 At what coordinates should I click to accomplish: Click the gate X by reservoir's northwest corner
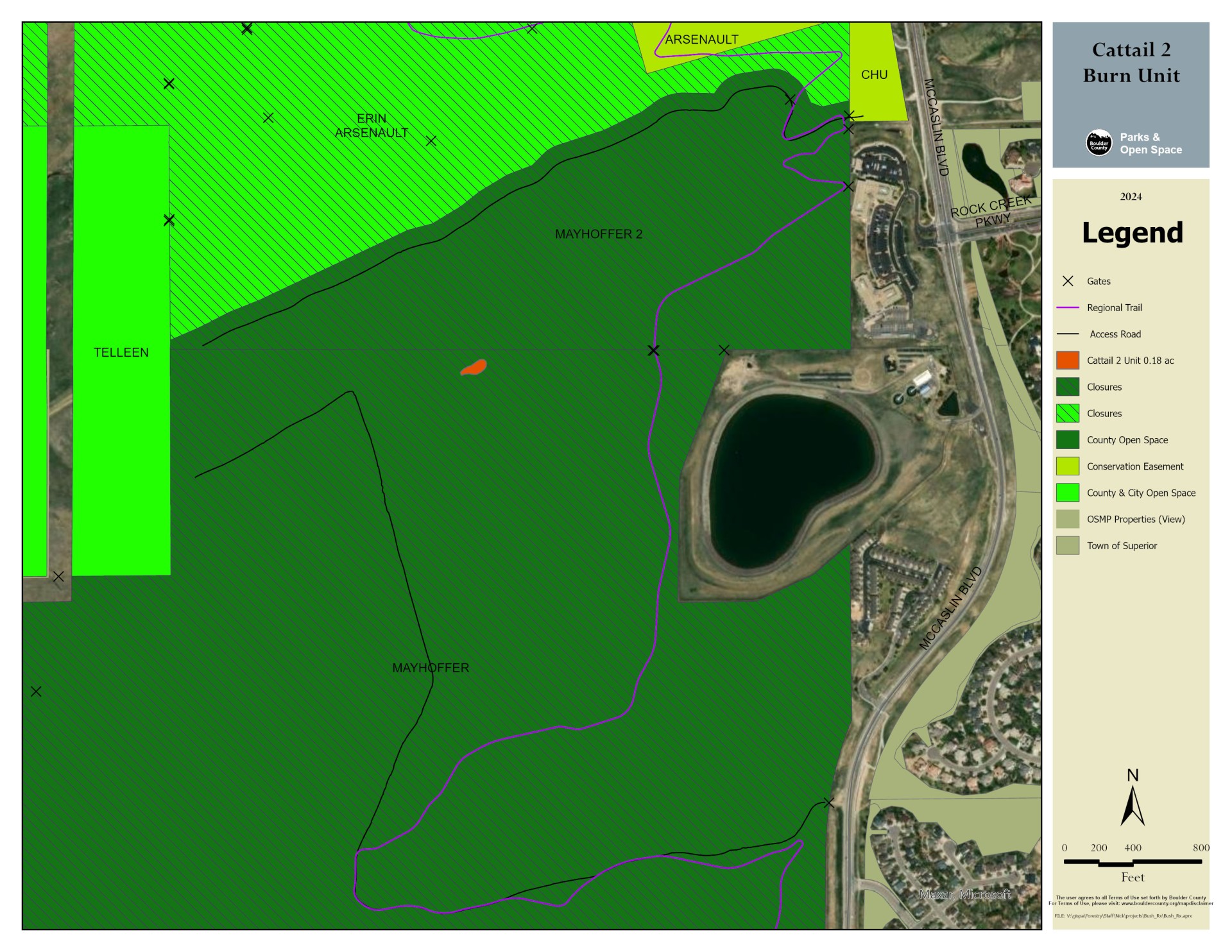click(724, 350)
